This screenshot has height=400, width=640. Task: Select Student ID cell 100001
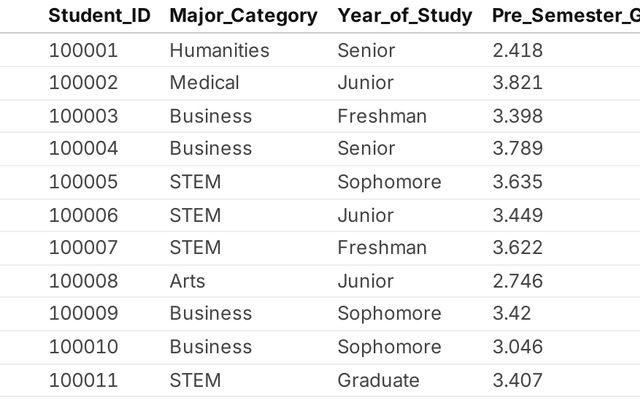(83, 51)
